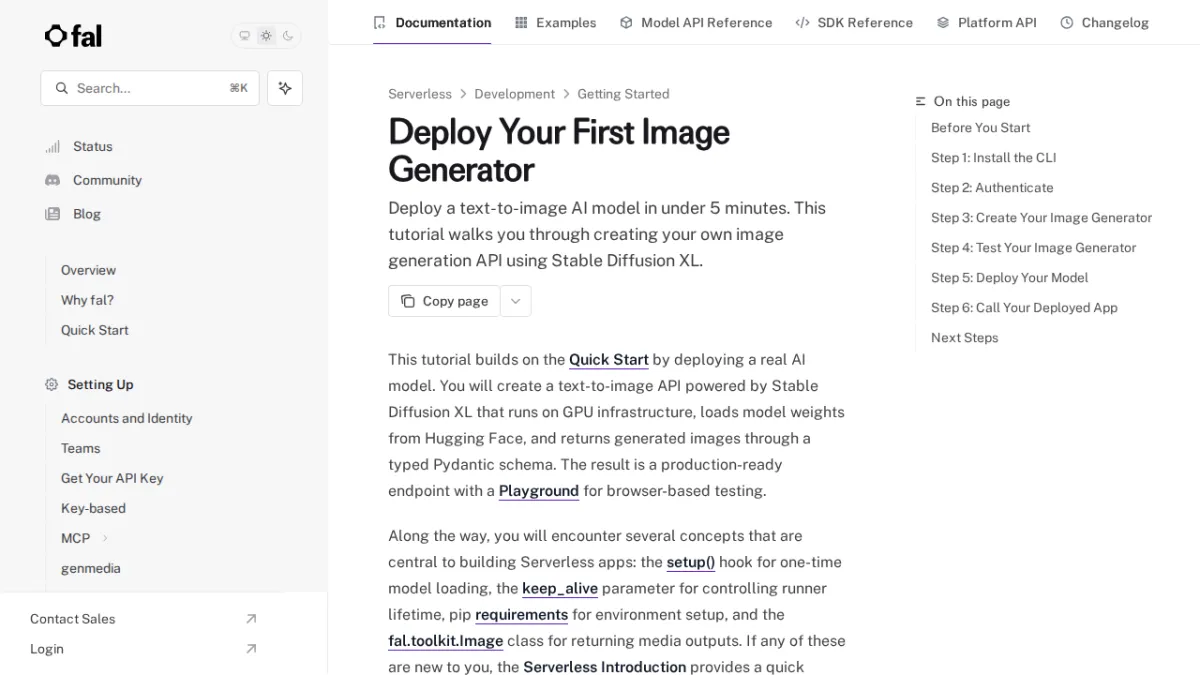Follow the keep_alive link

coord(560,588)
